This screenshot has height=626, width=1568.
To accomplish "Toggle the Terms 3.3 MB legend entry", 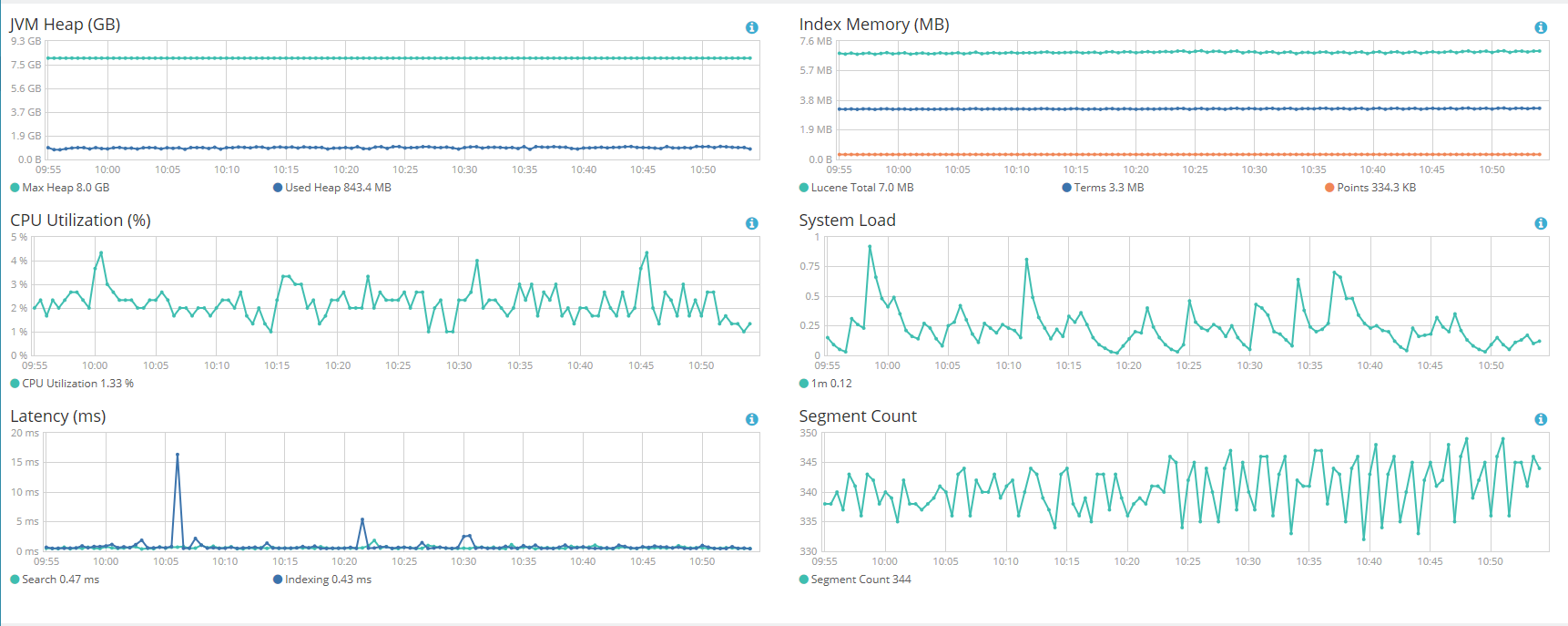I will point(1103,188).
